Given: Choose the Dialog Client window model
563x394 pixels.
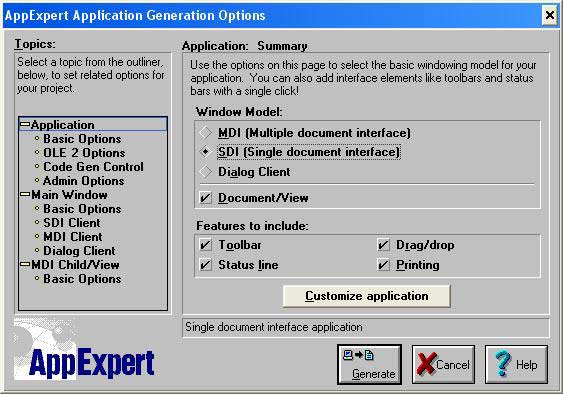Looking at the screenshot, I should tap(205, 171).
